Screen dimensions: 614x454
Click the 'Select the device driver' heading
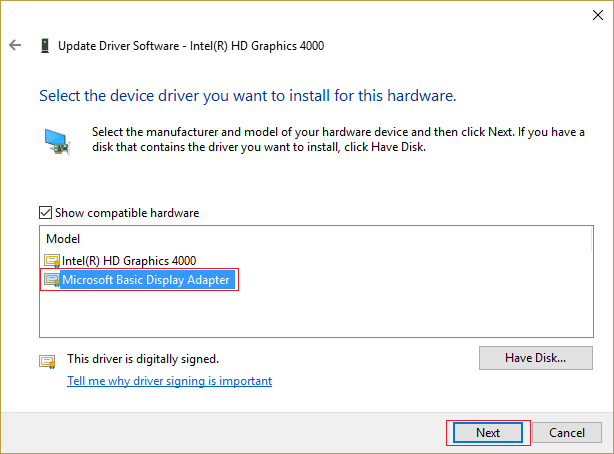247,97
